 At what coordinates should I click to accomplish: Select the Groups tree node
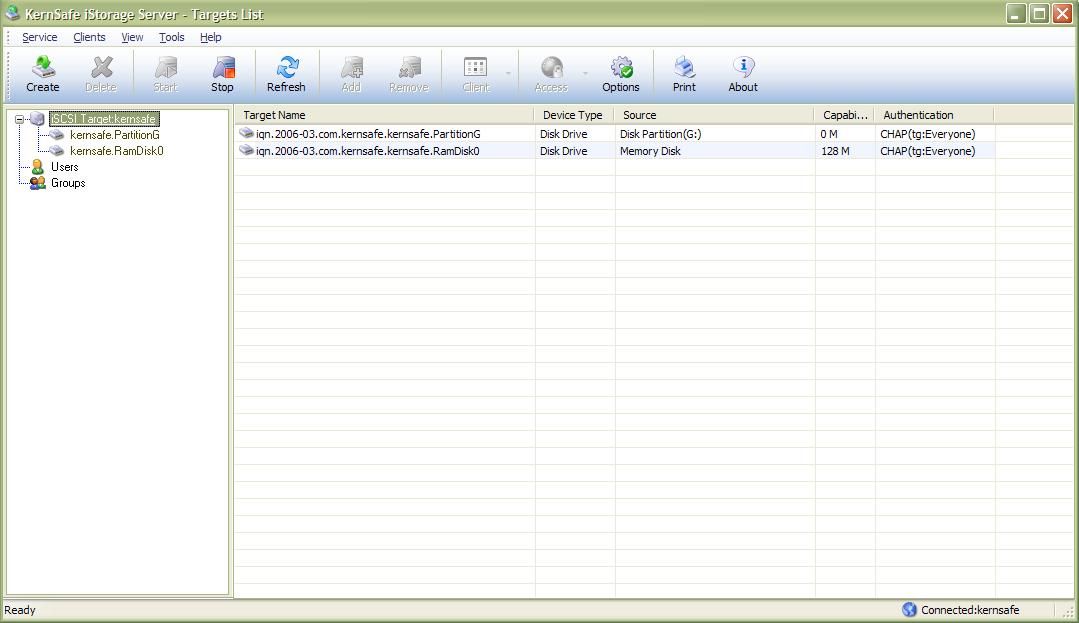68,183
